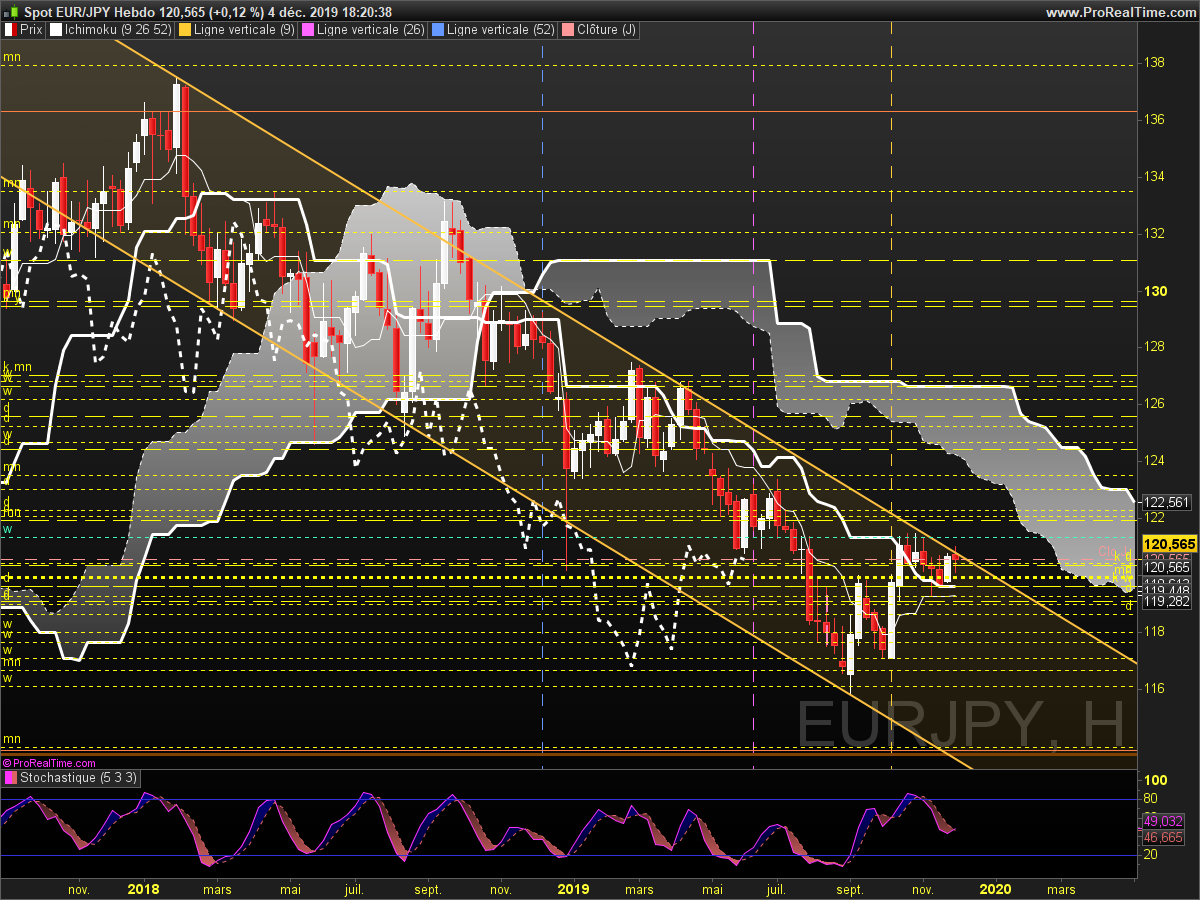Open the ProRealTime.com copyright link
The height and width of the screenshot is (900, 1200).
pos(49,763)
